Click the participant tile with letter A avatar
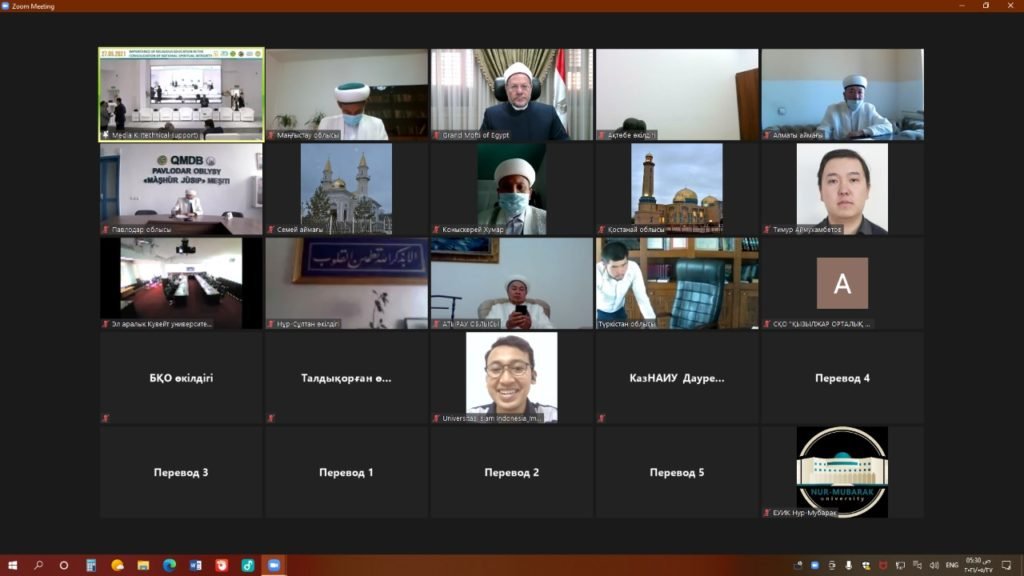This screenshot has height=576, width=1024. click(842, 283)
